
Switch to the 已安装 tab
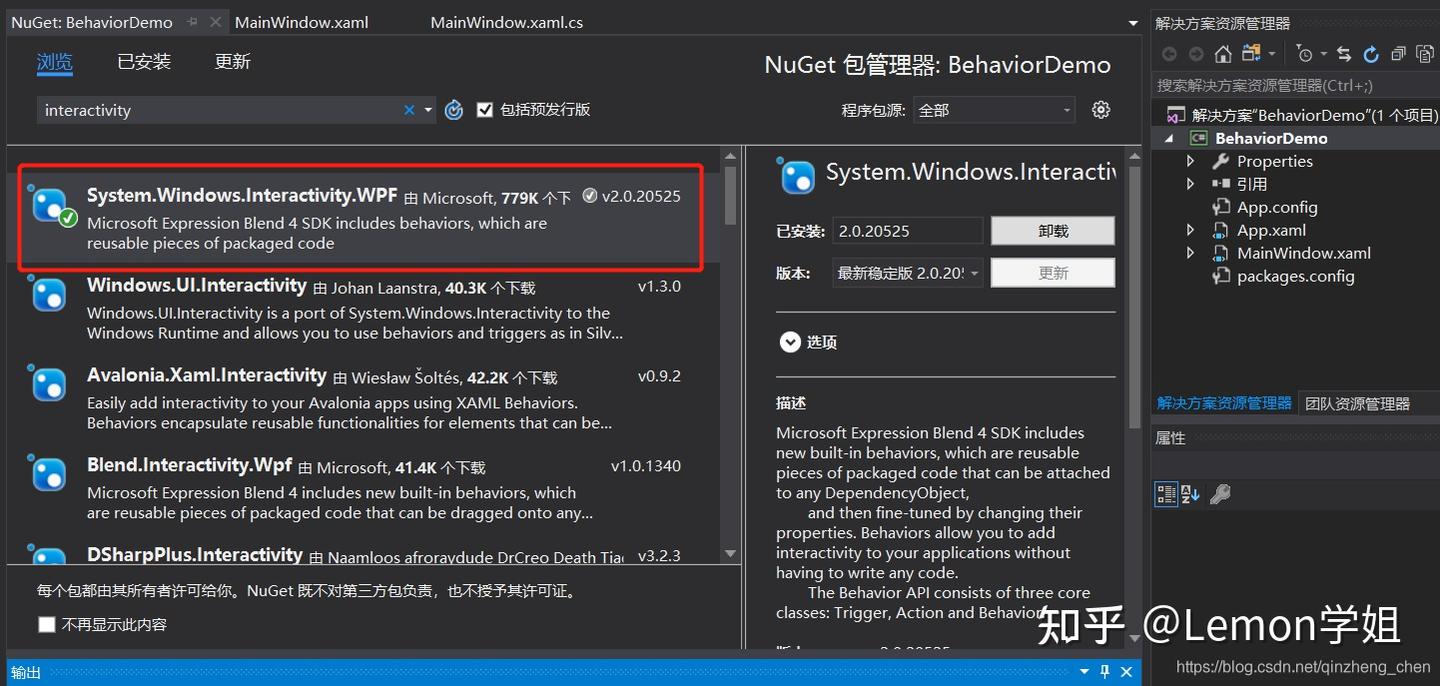tap(143, 61)
